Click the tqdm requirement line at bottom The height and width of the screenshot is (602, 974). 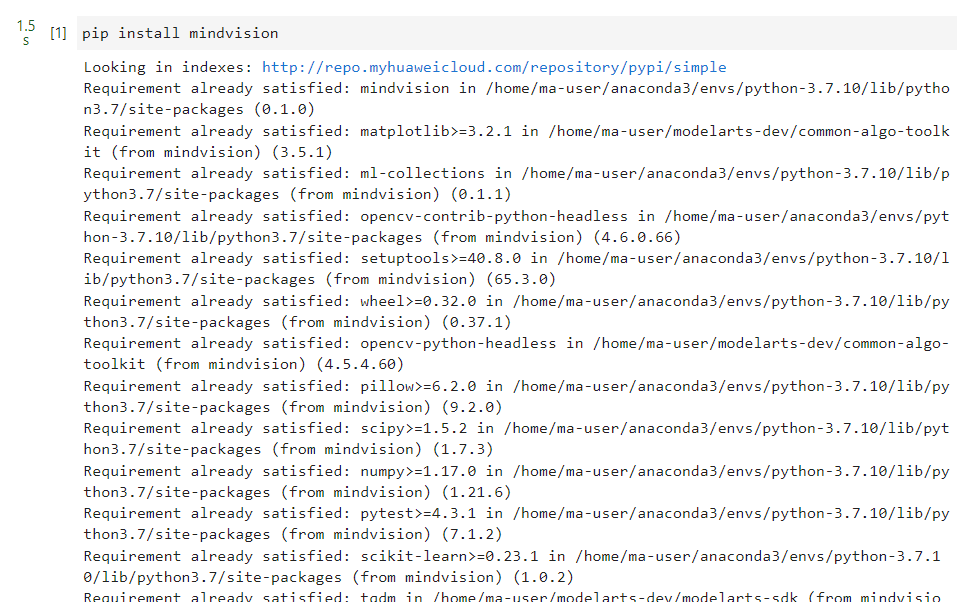pos(512,597)
